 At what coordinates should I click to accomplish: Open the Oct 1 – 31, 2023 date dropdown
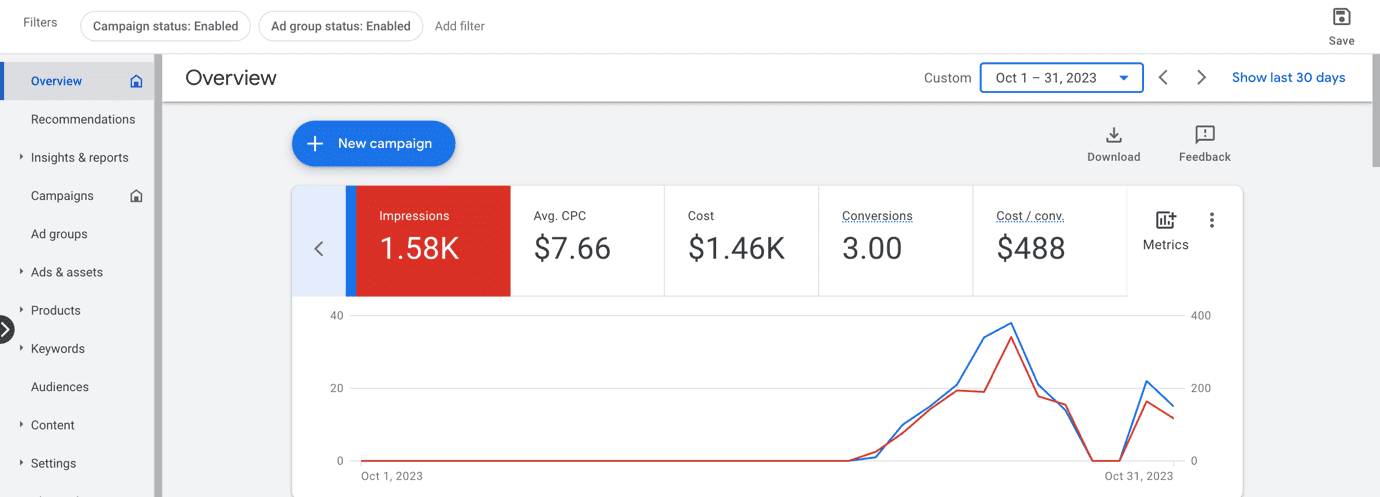pyautogui.click(x=1061, y=78)
